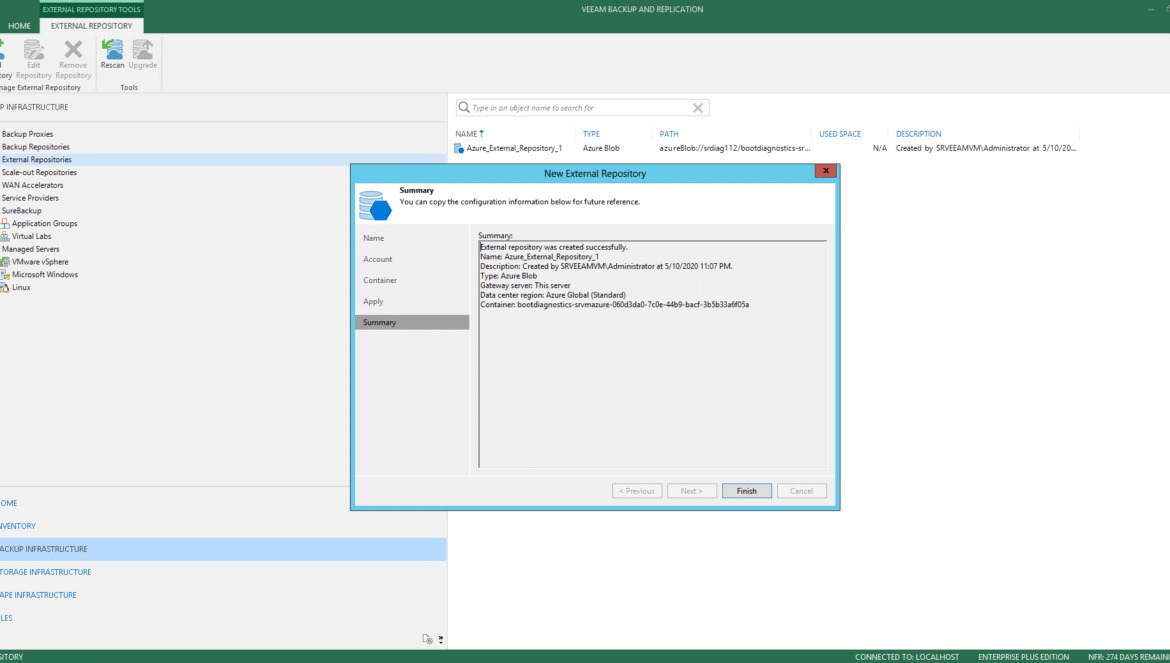This screenshot has height=663, width=1170.
Task: Select Backup Repositories in the tree
Action: pos(36,147)
